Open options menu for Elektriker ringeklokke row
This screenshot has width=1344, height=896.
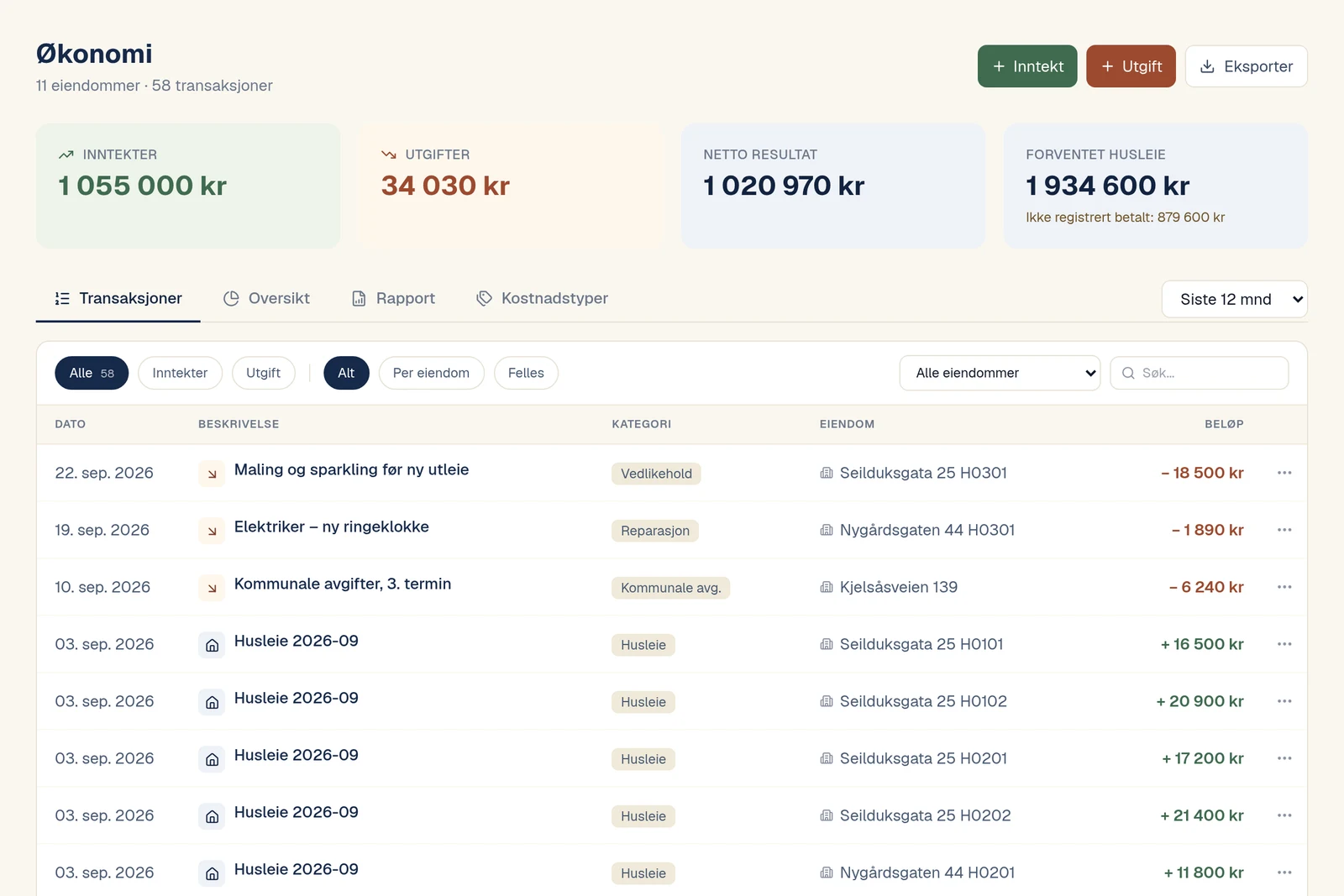[1284, 530]
